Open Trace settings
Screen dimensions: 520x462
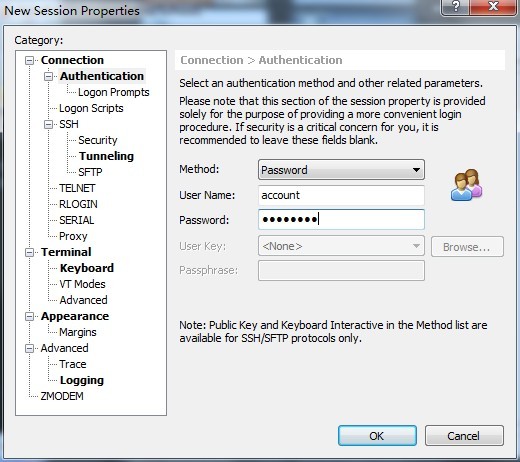pos(73,364)
